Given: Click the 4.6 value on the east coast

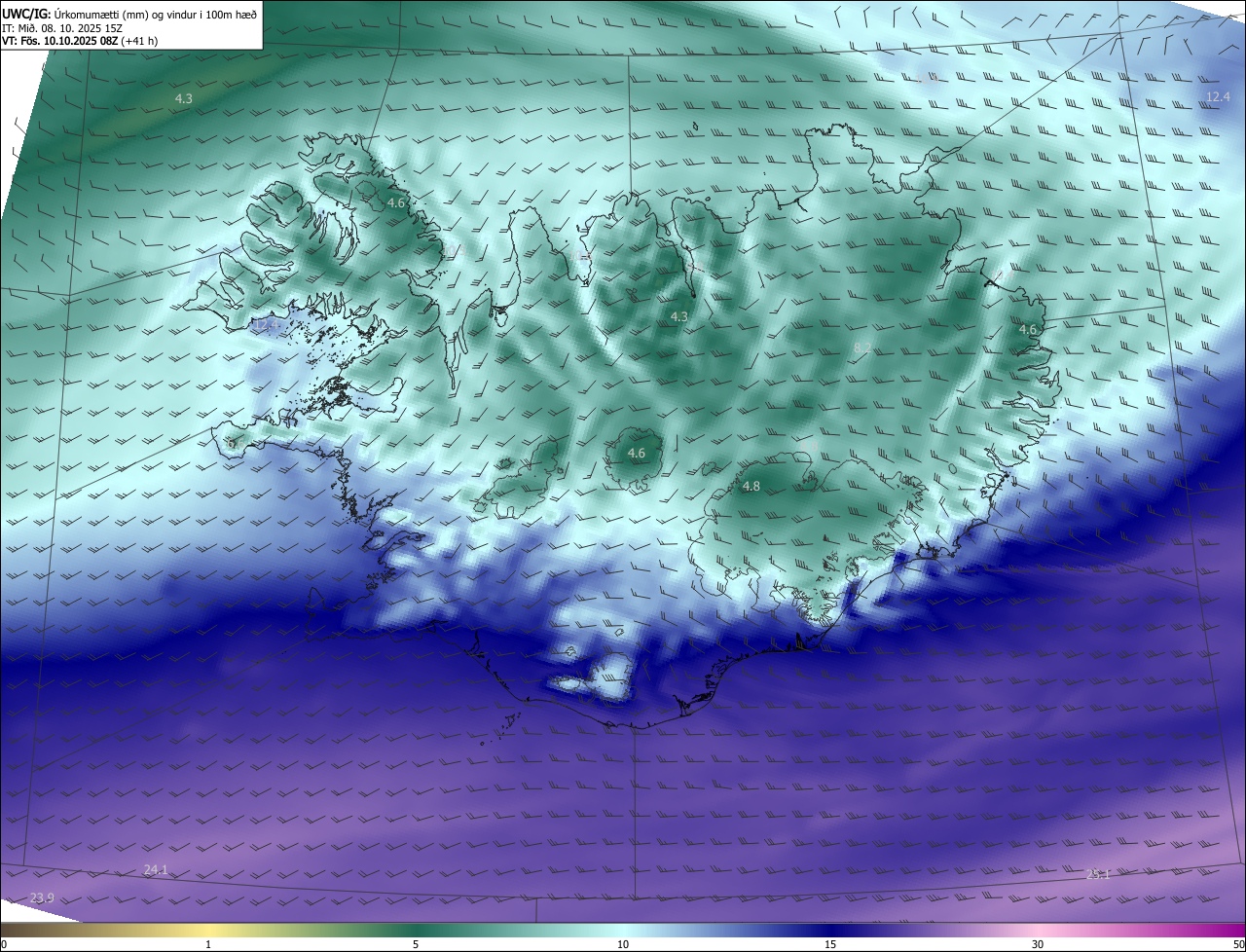Looking at the screenshot, I should tap(1028, 330).
